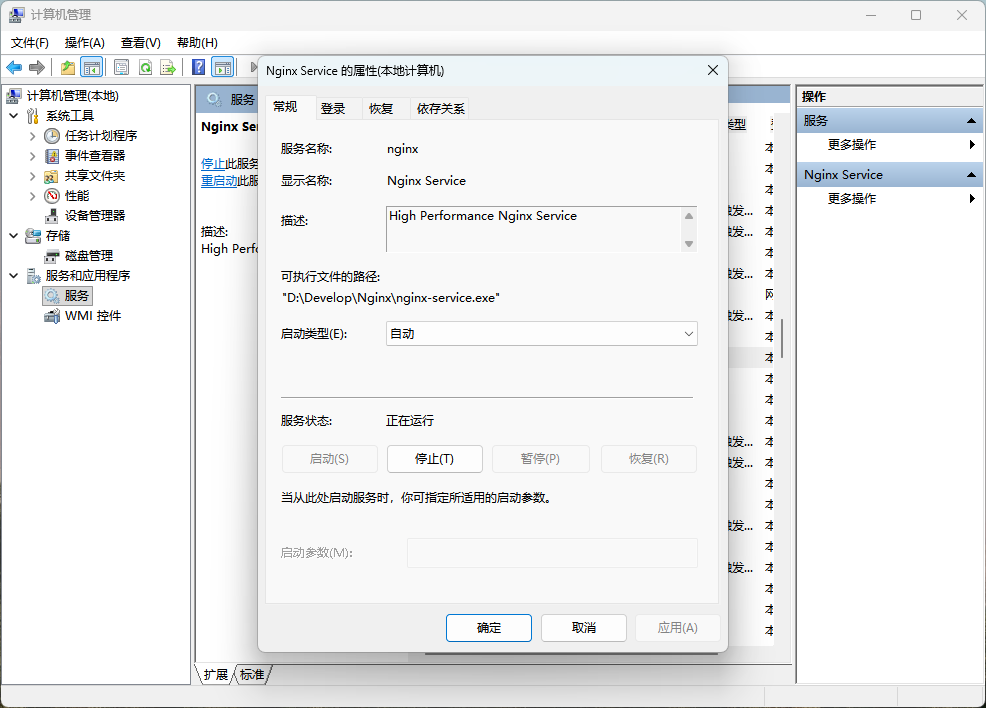Select Services (服务) tree node
Image resolution: width=986 pixels, height=708 pixels.
[68, 296]
